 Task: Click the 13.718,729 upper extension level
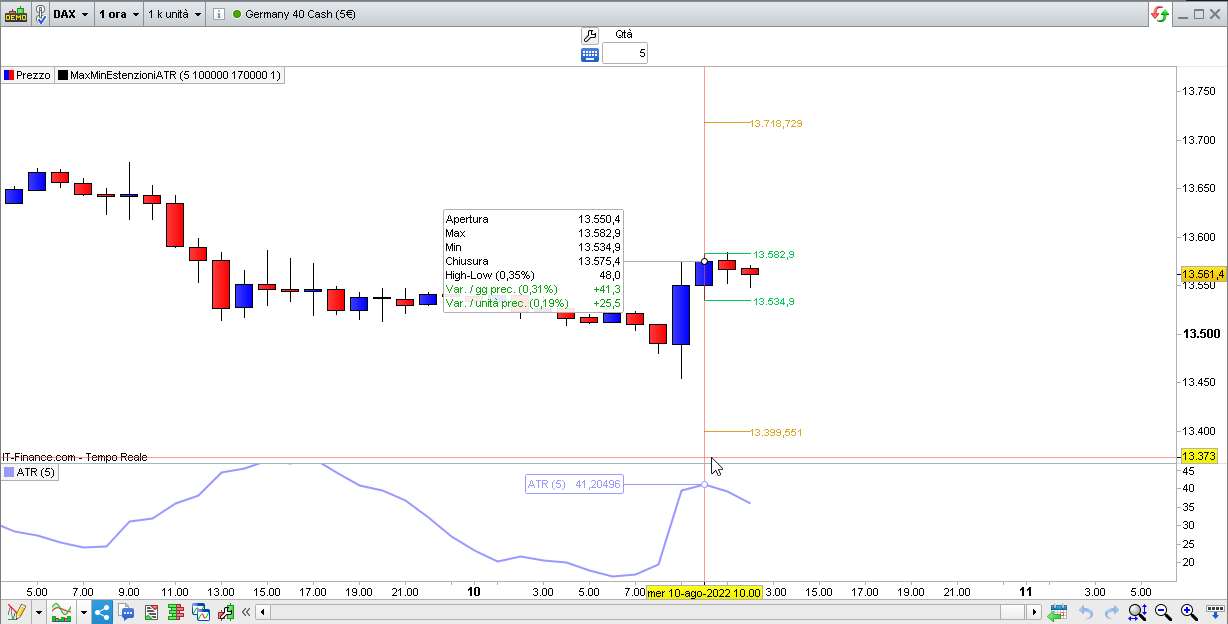[x=776, y=123]
